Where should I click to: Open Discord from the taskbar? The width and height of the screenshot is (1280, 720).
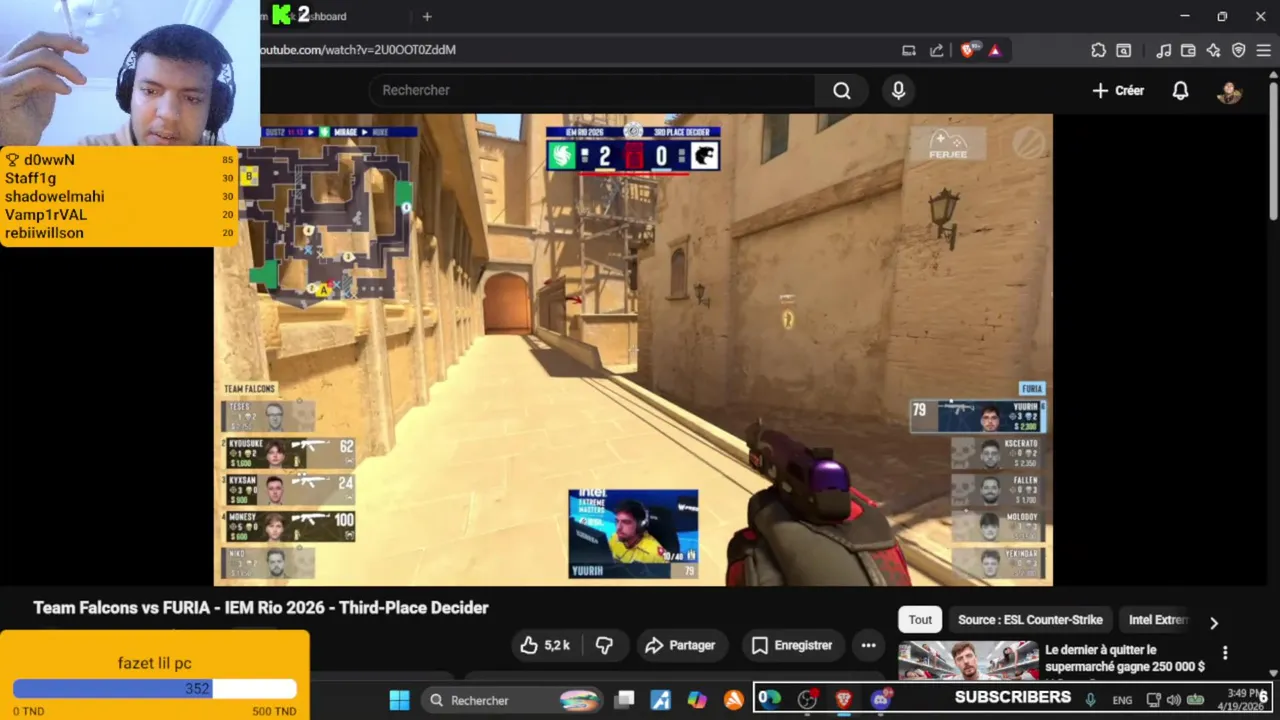pos(881,700)
